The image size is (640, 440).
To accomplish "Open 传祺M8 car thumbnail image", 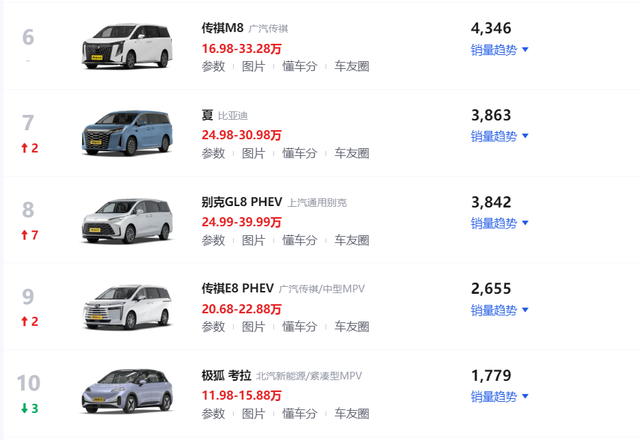I will pyautogui.click(x=125, y=46).
